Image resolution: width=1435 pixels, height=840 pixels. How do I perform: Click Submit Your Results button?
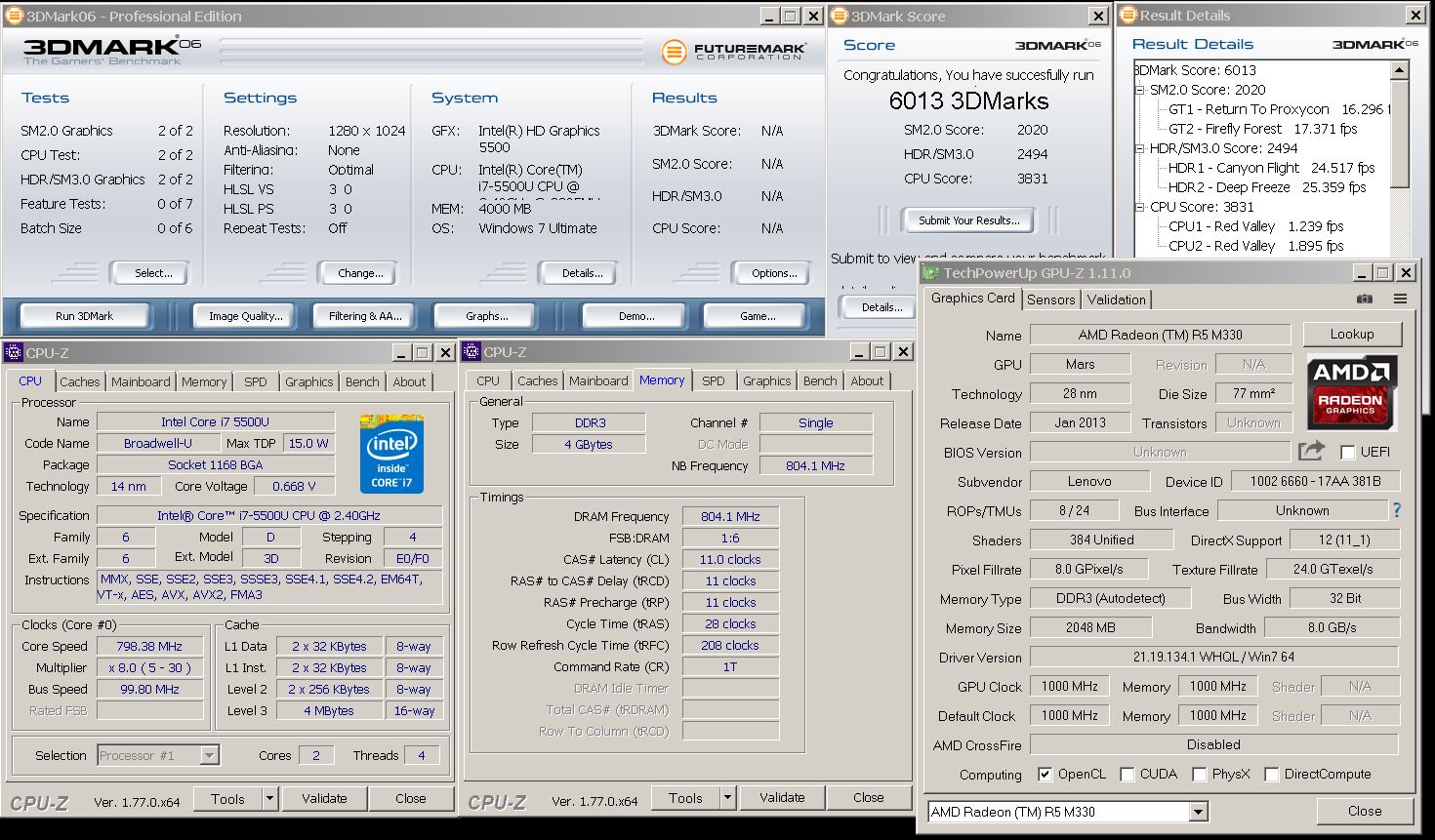(x=968, y=220)
